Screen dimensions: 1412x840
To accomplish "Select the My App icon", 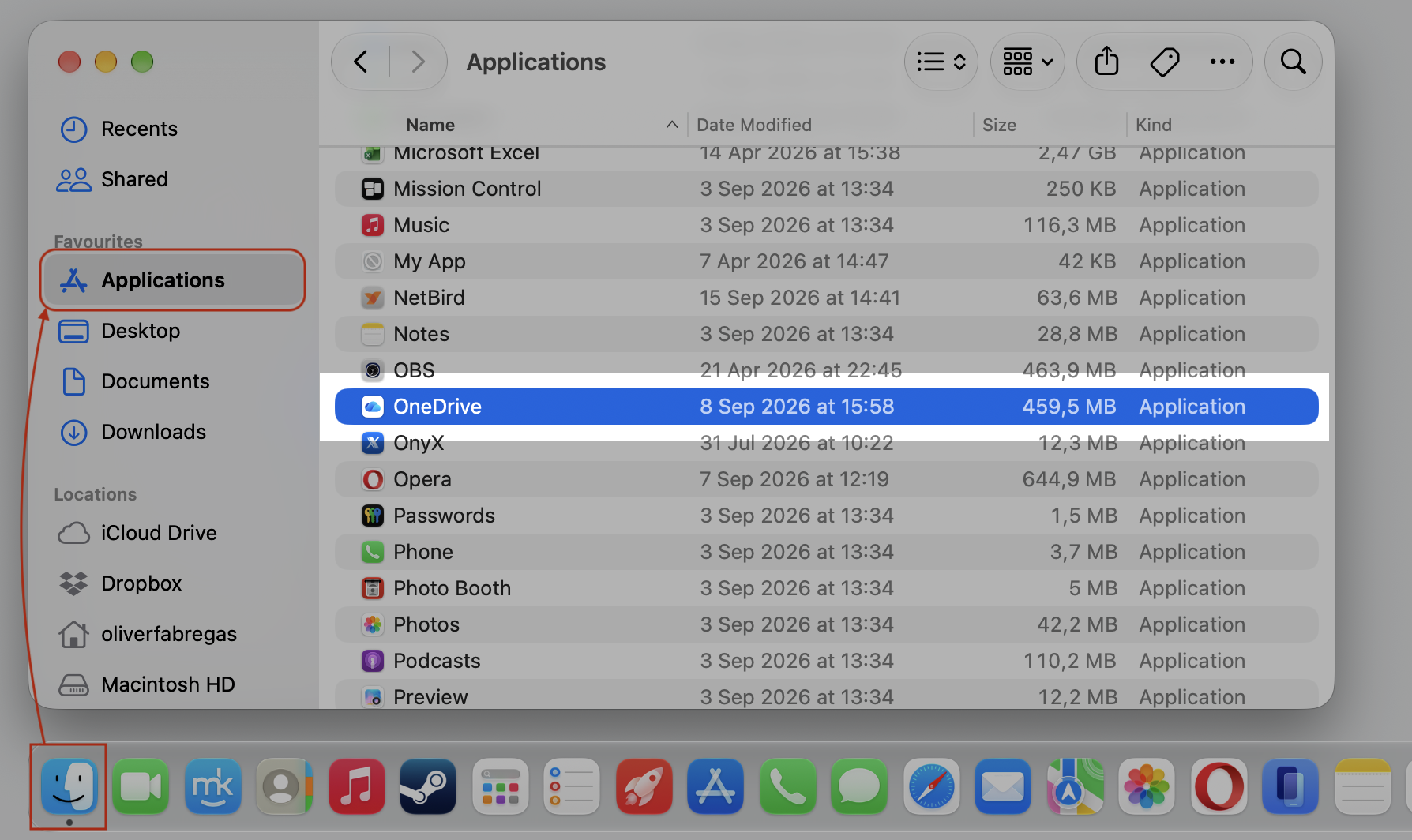I will tap(373, 261).
